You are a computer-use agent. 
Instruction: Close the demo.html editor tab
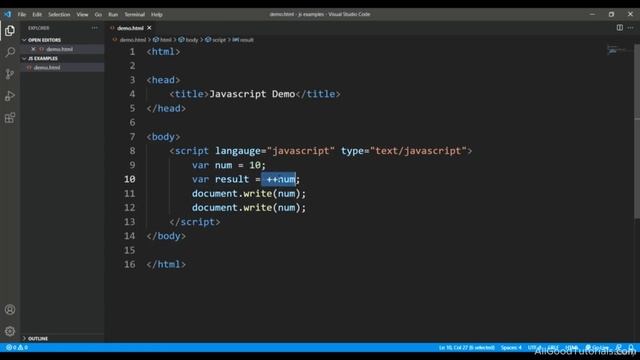coord(149,28)
